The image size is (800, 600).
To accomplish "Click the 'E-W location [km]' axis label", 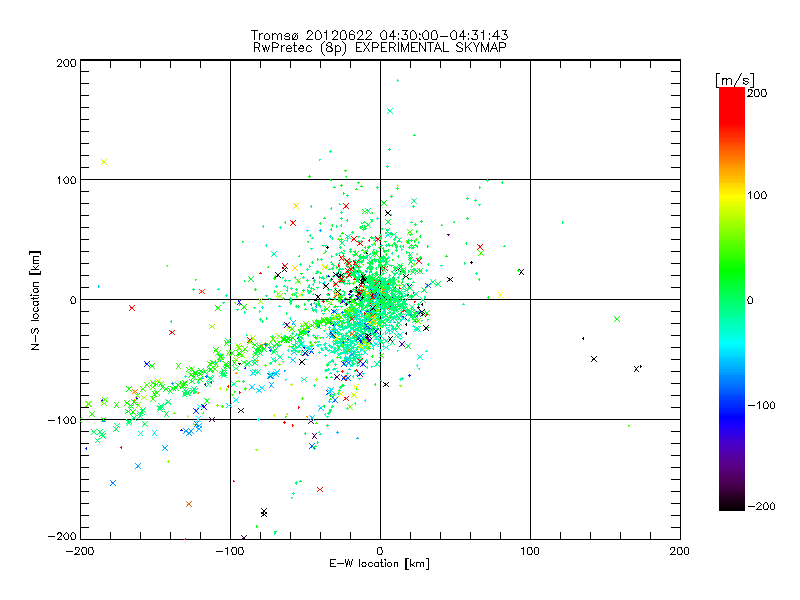I will [x=379, y=563].
